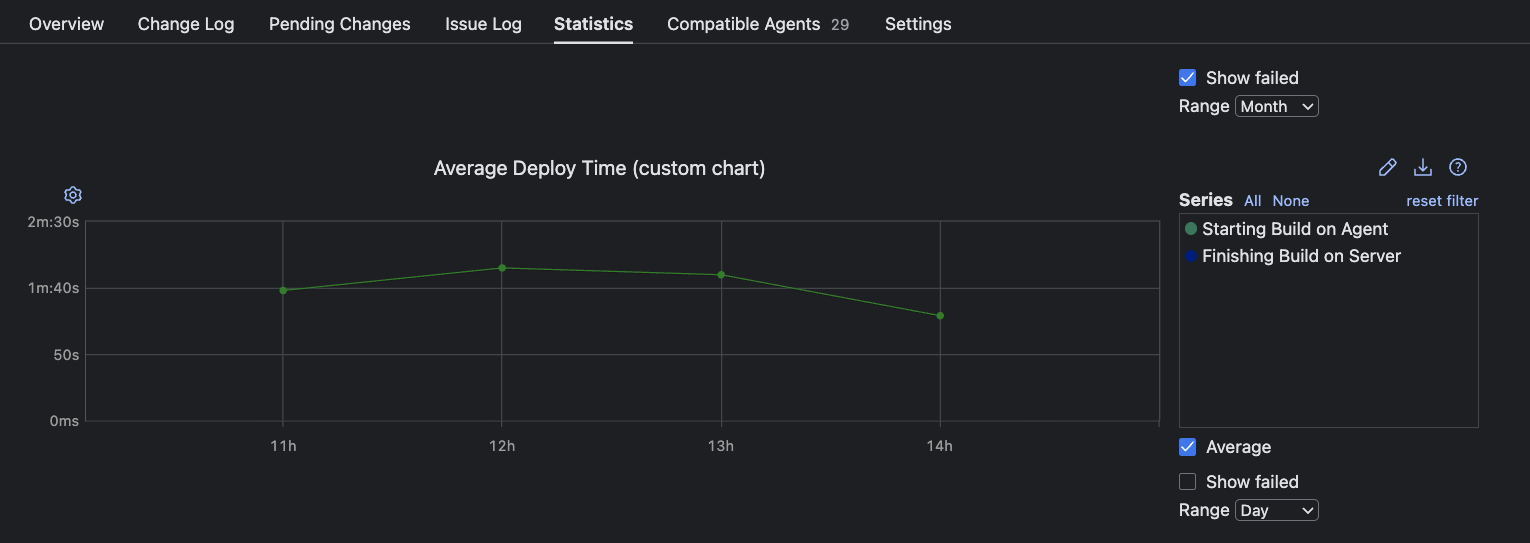The width and height of the screenshot is (1530, 543).
Task: Click green Starting Build on Agent swatch
Action: [1191, 229]
